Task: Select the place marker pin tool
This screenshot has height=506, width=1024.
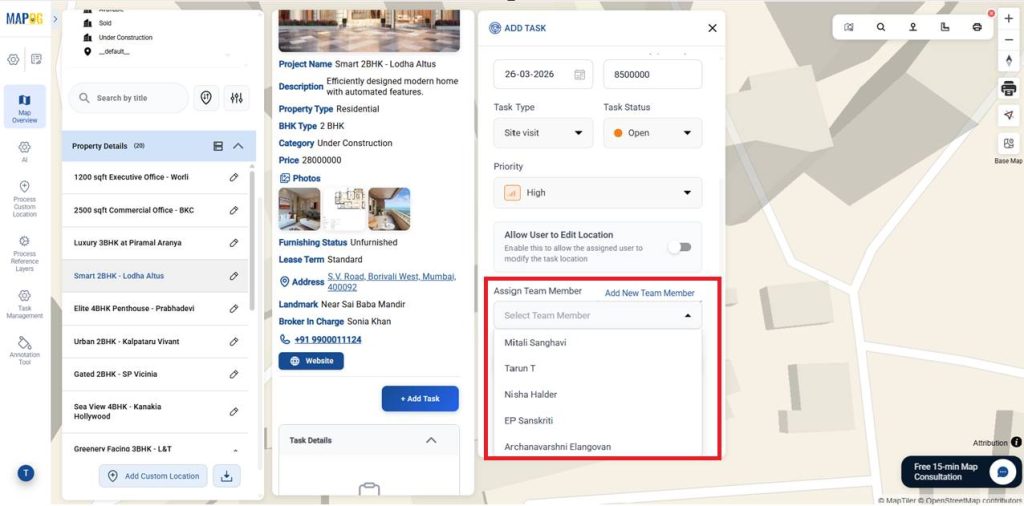Action: pyautogui.click(x=913, y=27)
